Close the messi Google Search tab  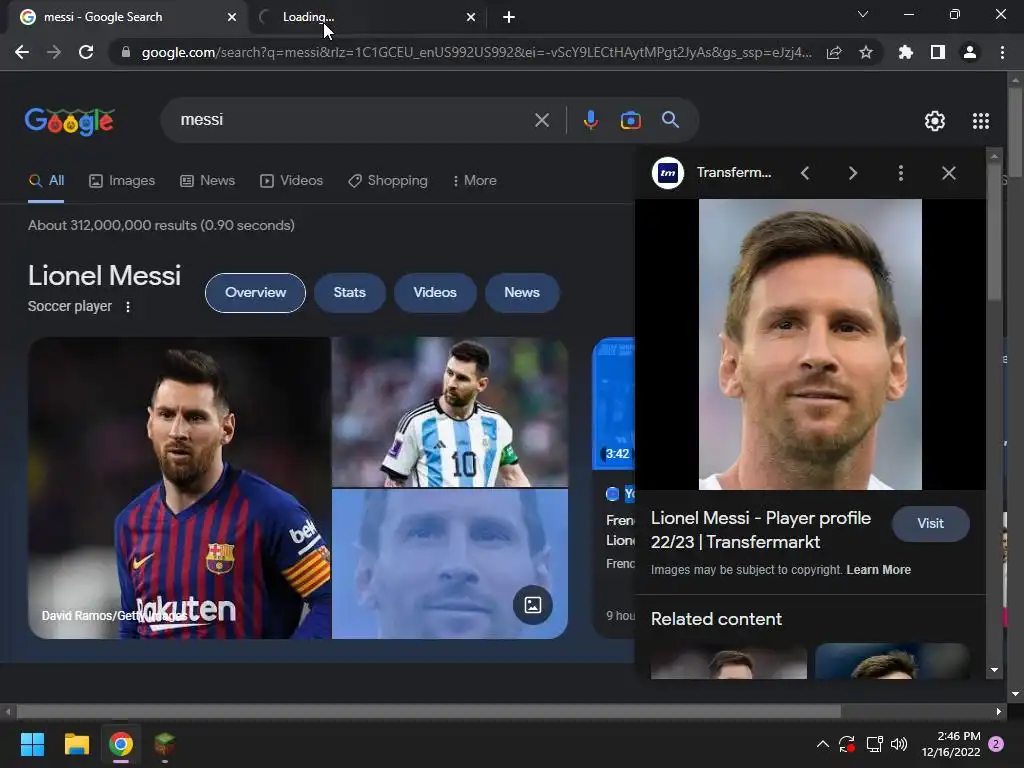[x=232, y=17]
